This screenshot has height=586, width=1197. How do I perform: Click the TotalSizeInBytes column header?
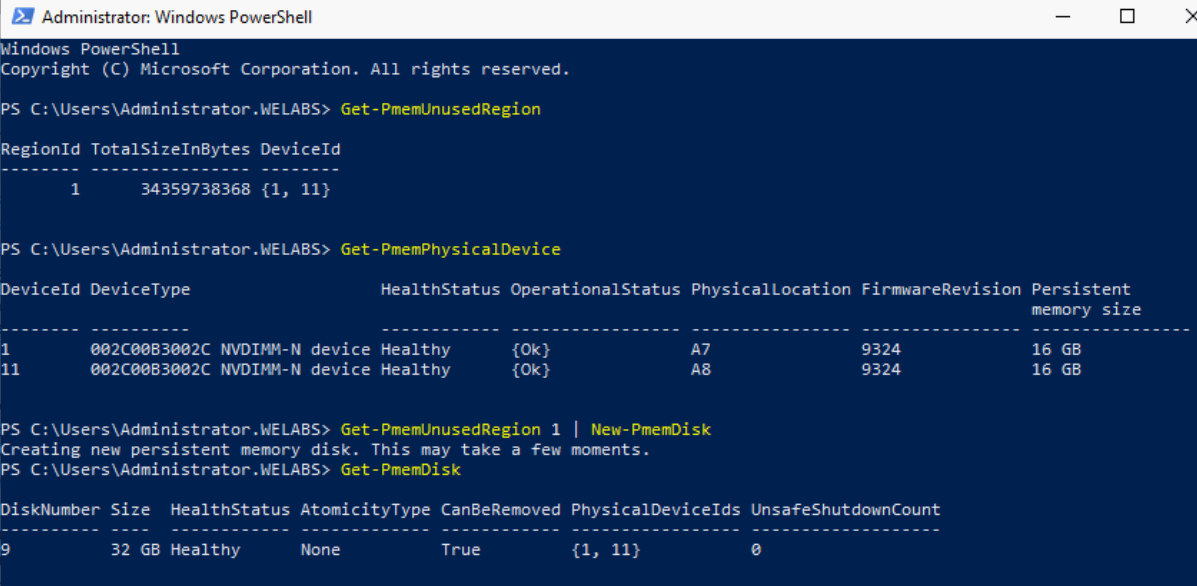pos(170,149)
